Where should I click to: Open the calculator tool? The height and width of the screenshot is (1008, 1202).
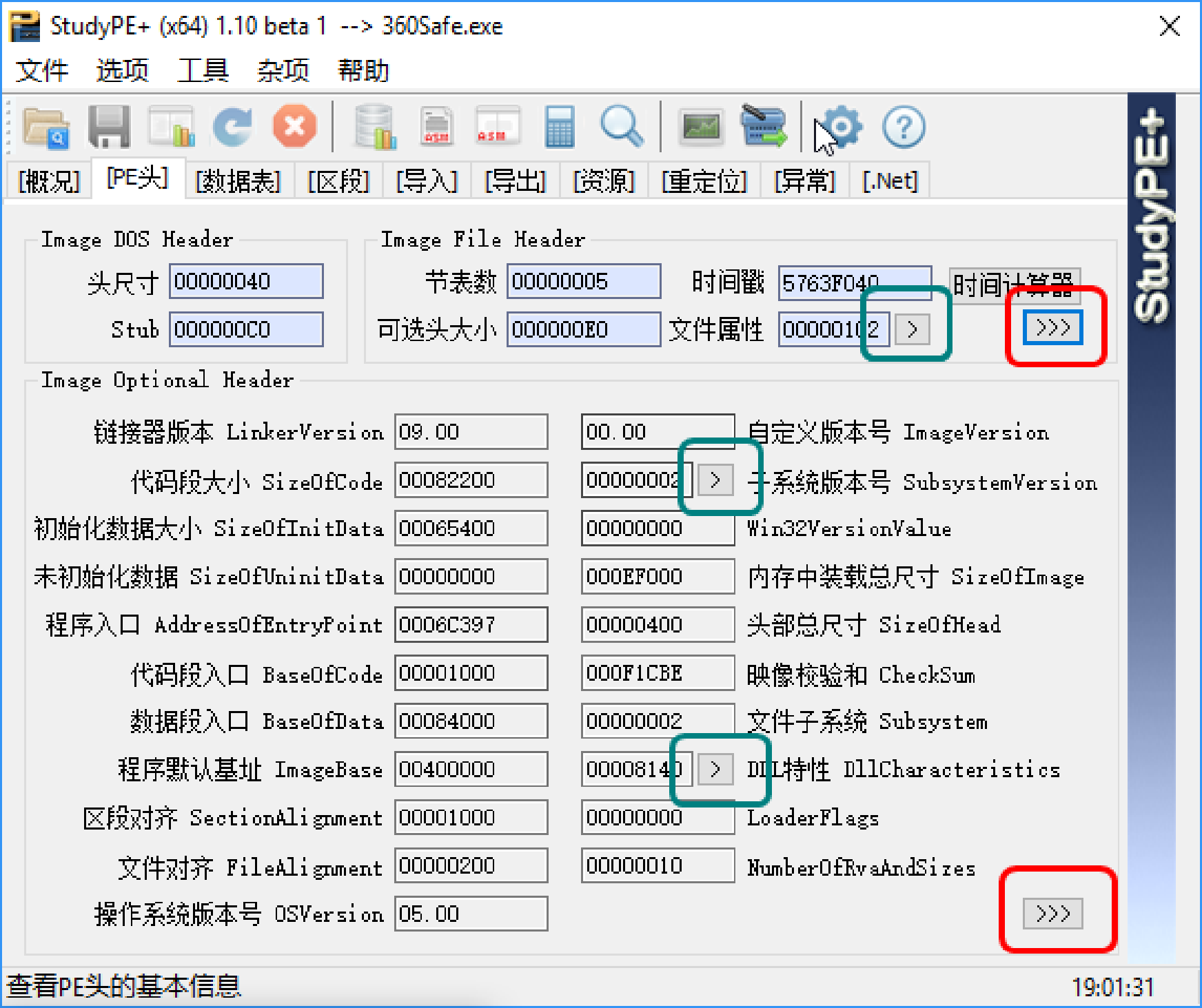point(560,127)
